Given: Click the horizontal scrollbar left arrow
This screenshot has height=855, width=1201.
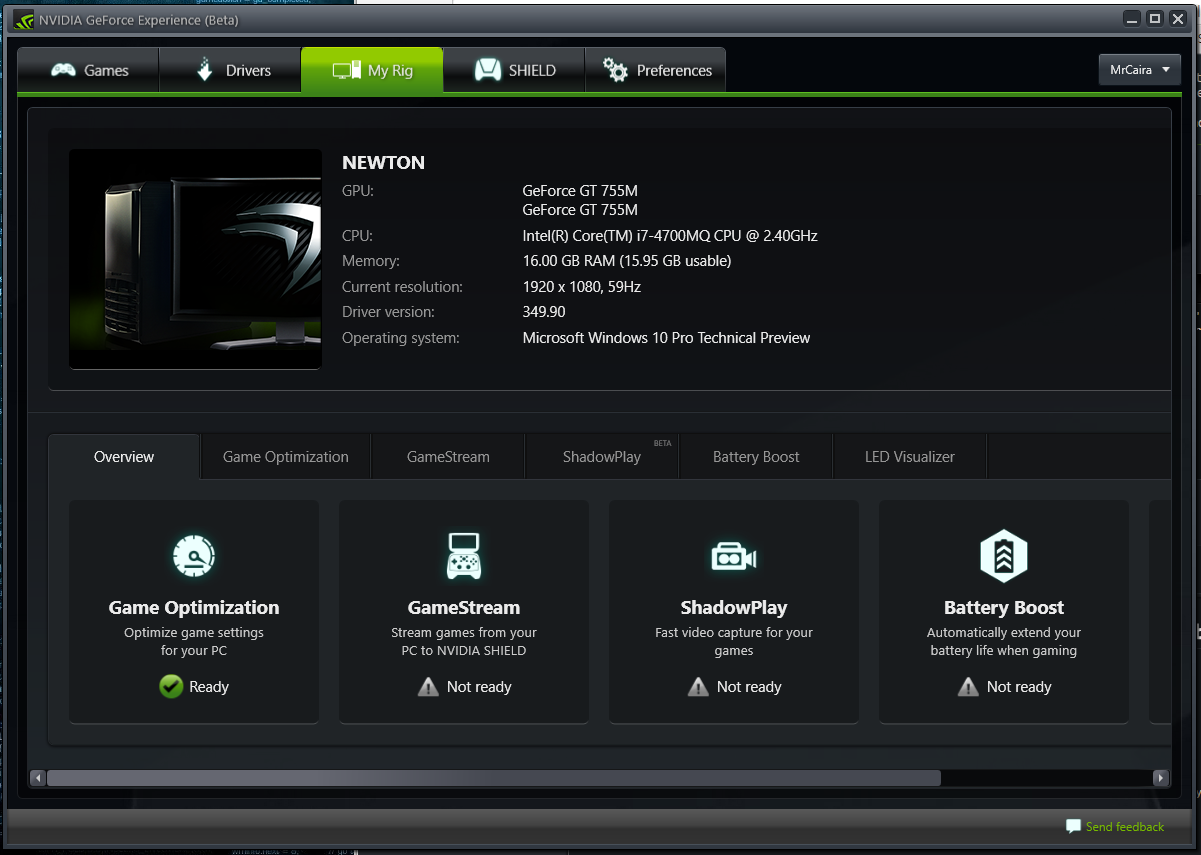Looking at the screenshot, I should coord(38,777).
